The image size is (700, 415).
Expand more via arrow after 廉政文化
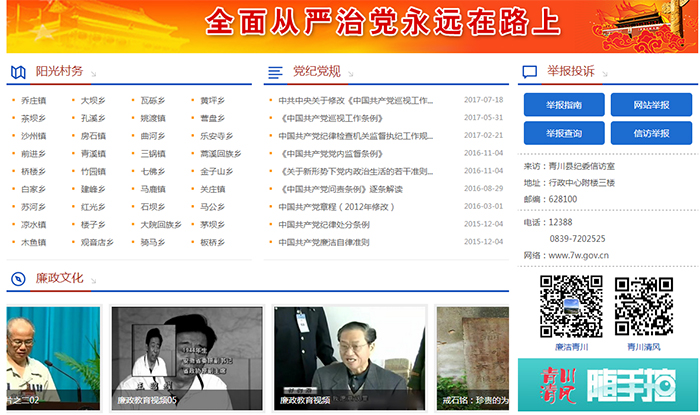pos(91,278)
